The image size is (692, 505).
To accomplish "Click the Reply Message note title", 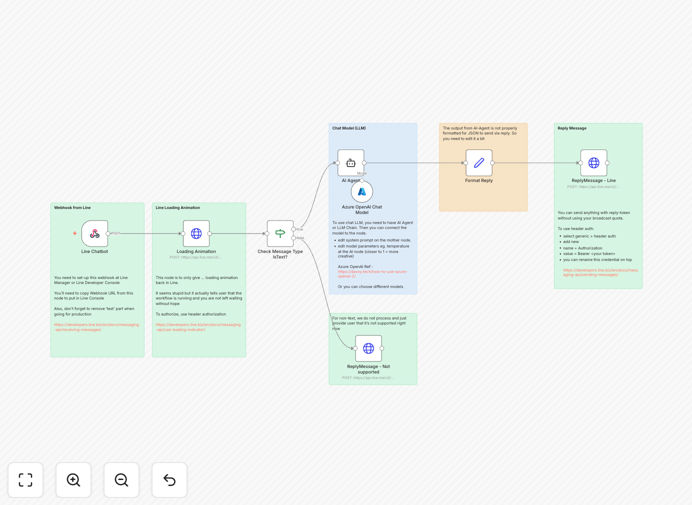I will click(x=572, y=128).
